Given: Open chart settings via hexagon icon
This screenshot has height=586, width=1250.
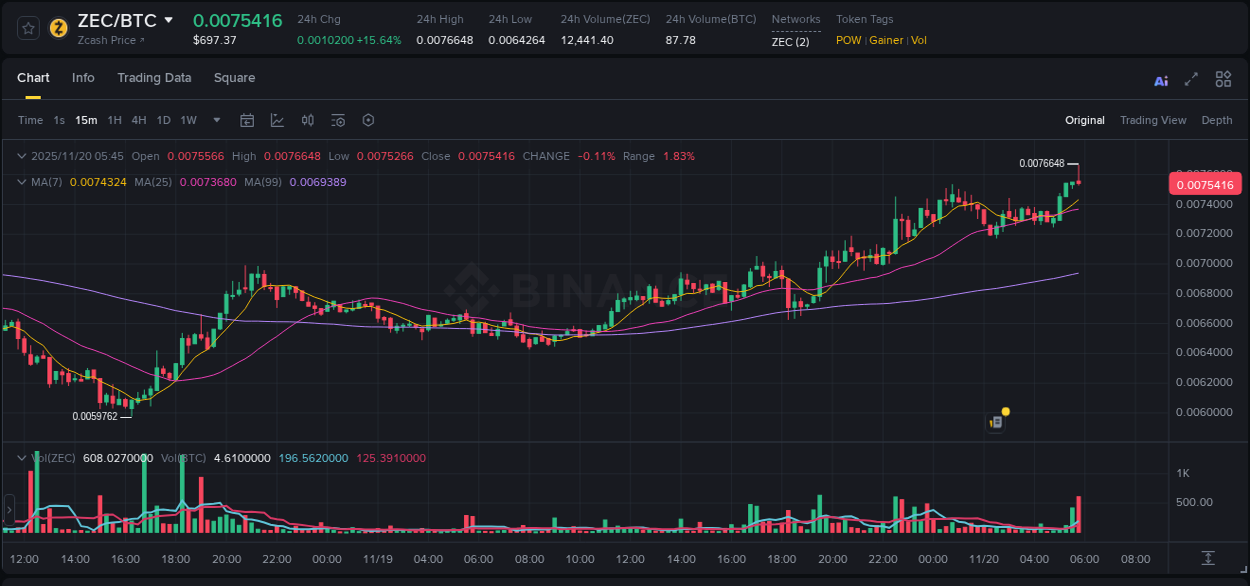Looking at the screenshot, I should [368, 120].
